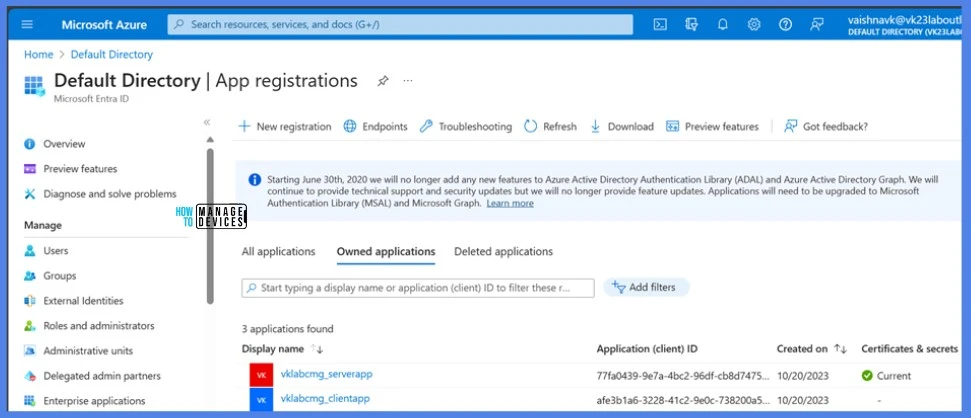Open the vaishnavk account menu
971x418 pixels.
pos(906,25)
